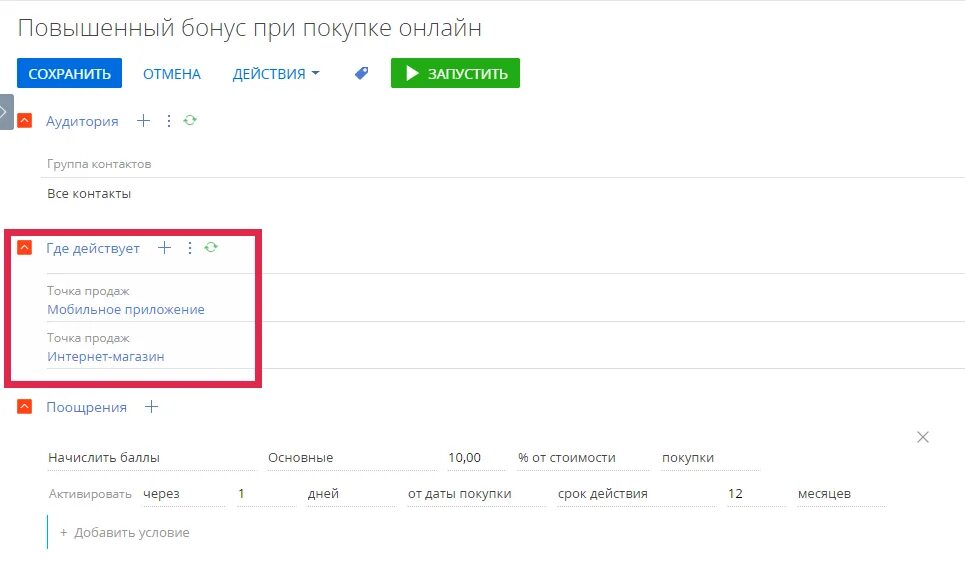Click the Поощрения section title
The width and height of the screenshot is (965, 569).
(86, 407)
